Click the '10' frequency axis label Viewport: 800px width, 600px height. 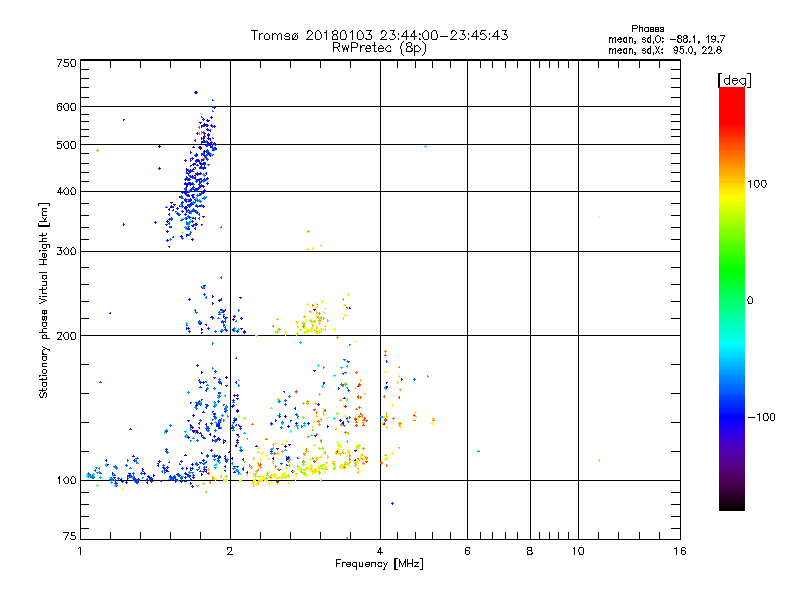578,551
